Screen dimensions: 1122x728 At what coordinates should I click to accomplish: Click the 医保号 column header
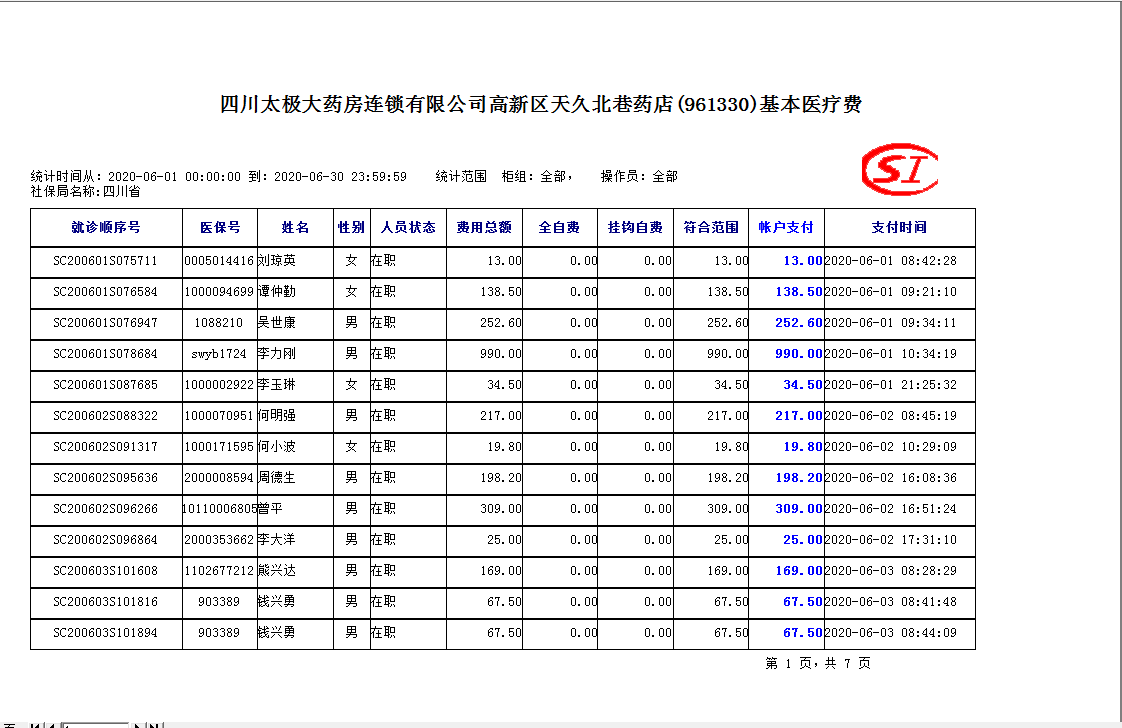pos(220,227)
